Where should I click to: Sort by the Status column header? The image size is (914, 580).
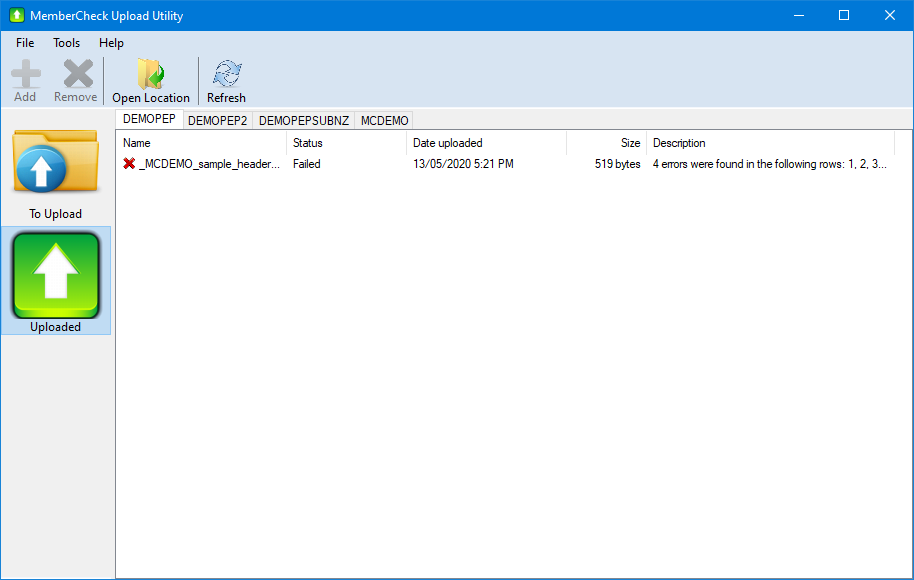click(346, 143)
